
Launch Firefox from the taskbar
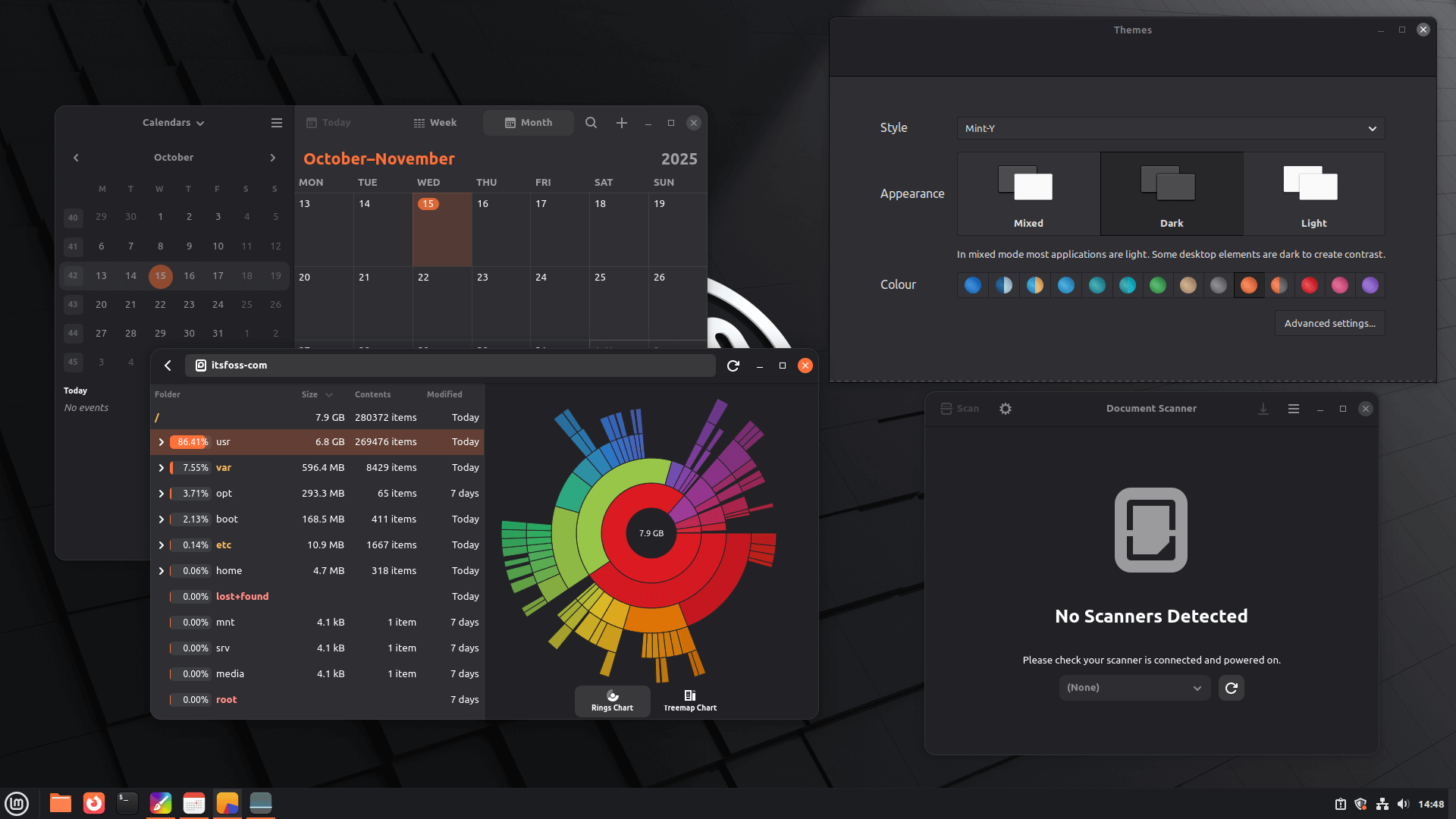click(x=93, y=802)
